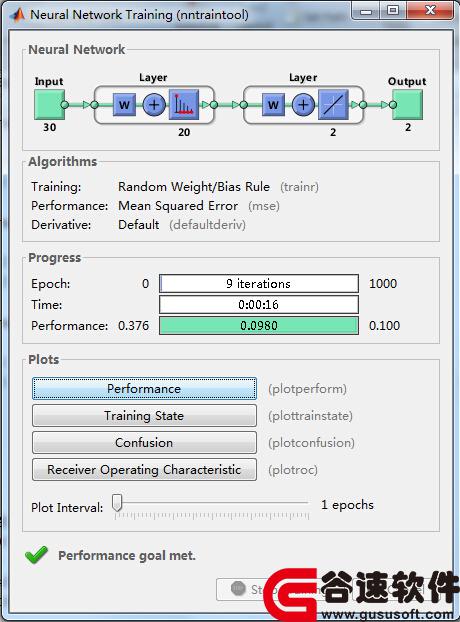Click the '(defaultderiv)' function name
The image size is (460, 622).
pos(207,225)
